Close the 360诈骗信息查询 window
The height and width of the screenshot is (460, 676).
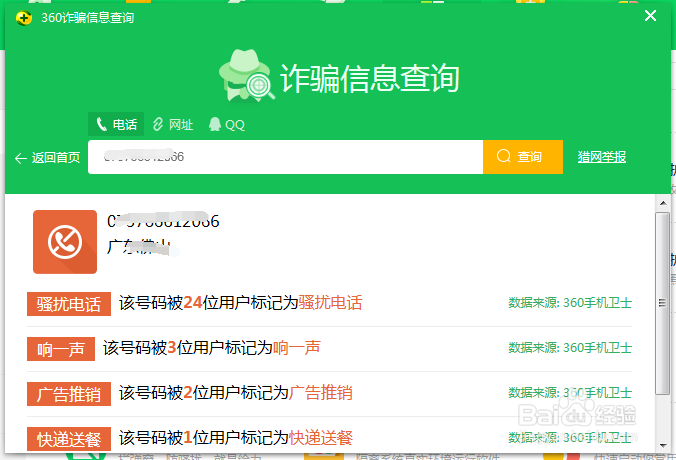650,16
